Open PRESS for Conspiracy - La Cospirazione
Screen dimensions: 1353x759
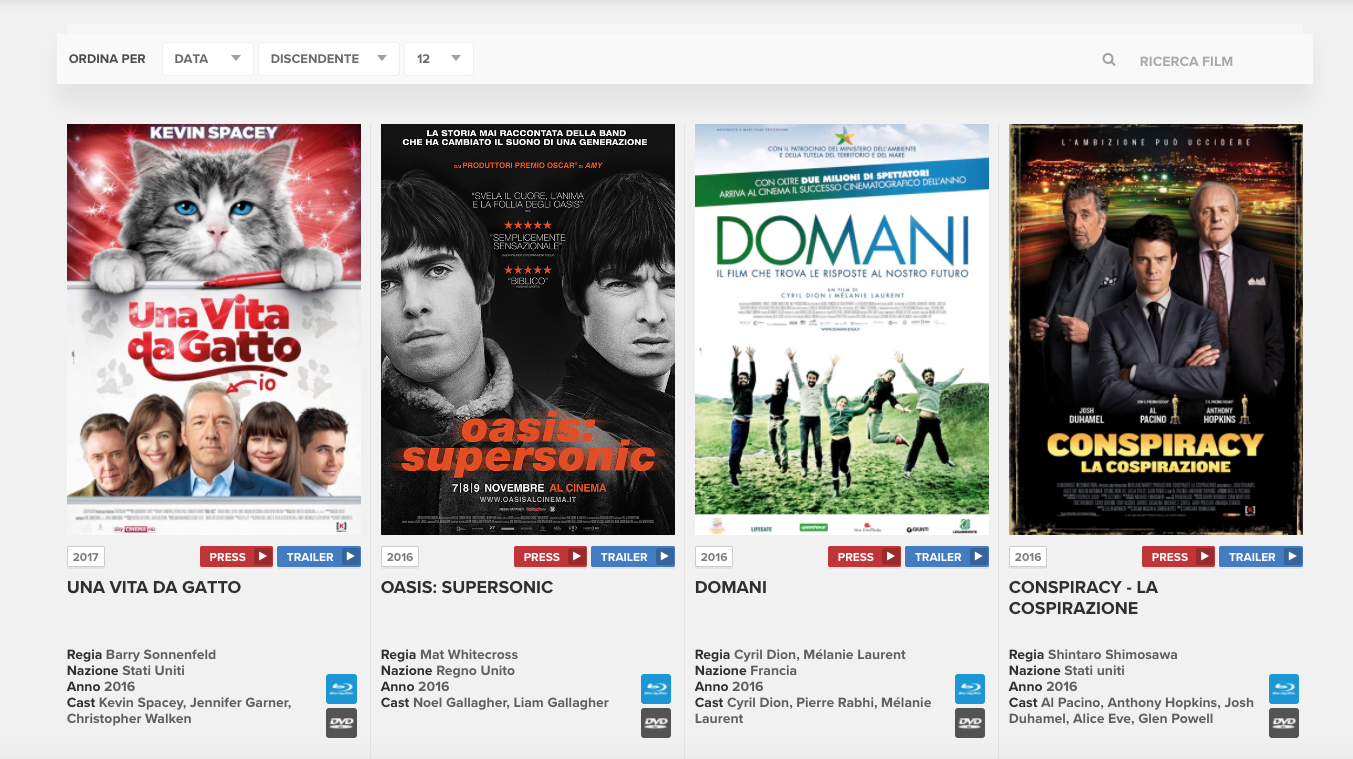pos(1178,557)
